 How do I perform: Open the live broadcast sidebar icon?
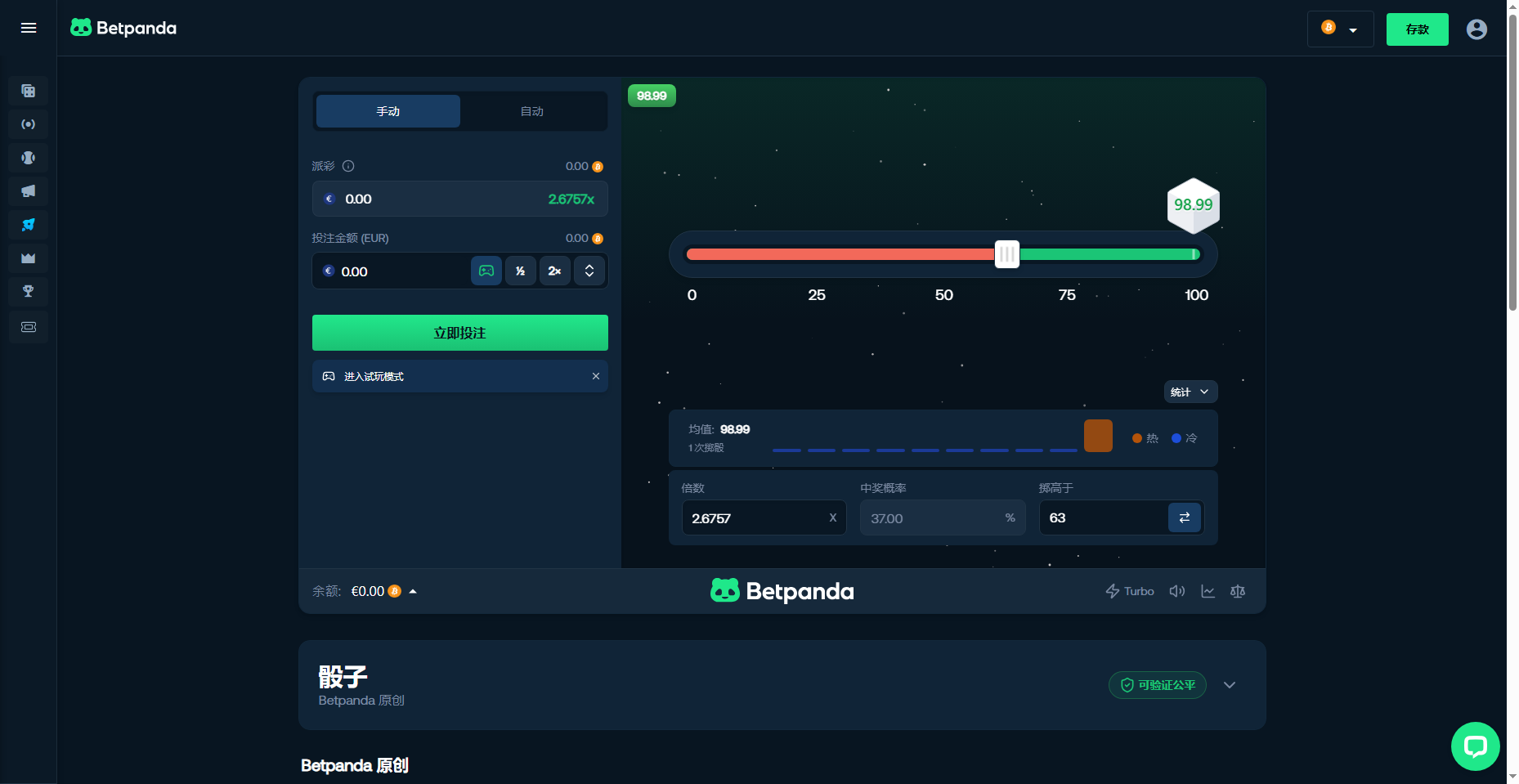pos(29,124)
